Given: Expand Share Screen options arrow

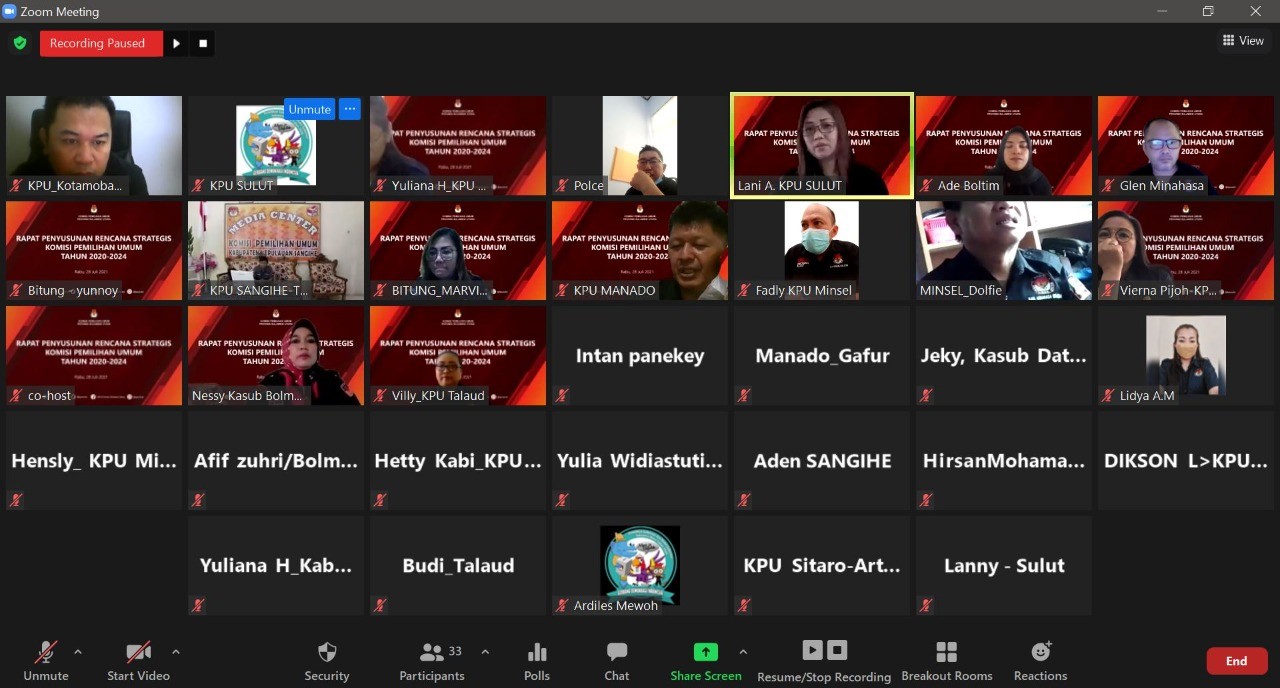Looking at the screenshot, I should pyautogui.click(x=743, y=652).
